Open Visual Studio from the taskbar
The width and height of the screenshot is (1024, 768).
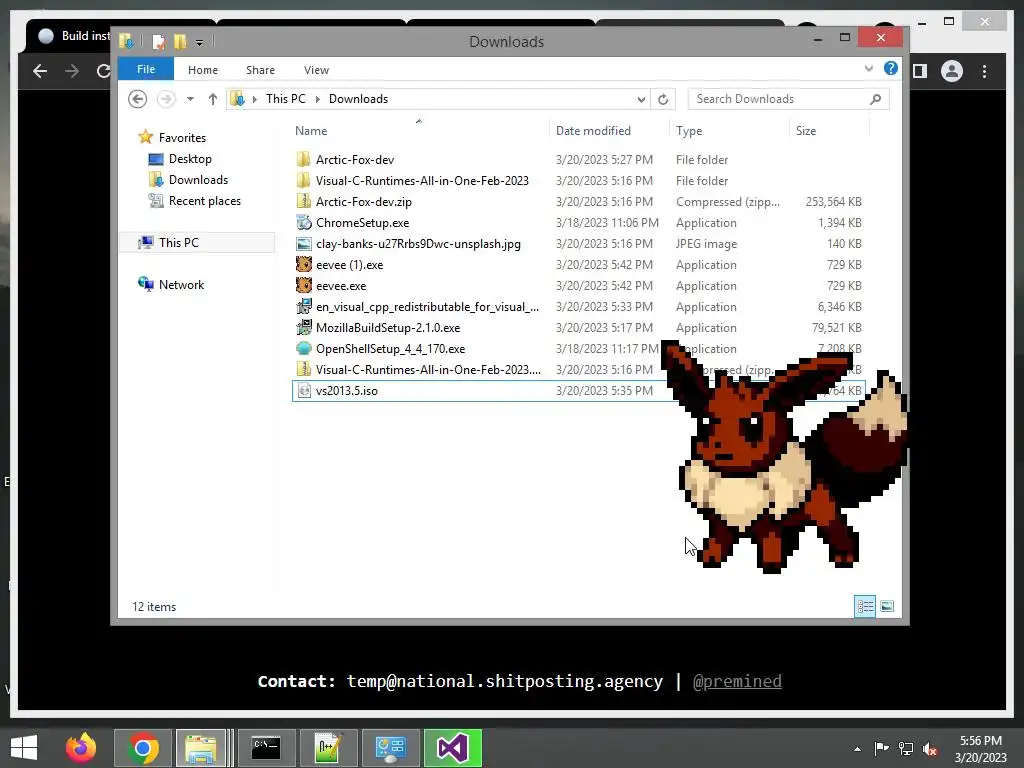pos(452,748)
